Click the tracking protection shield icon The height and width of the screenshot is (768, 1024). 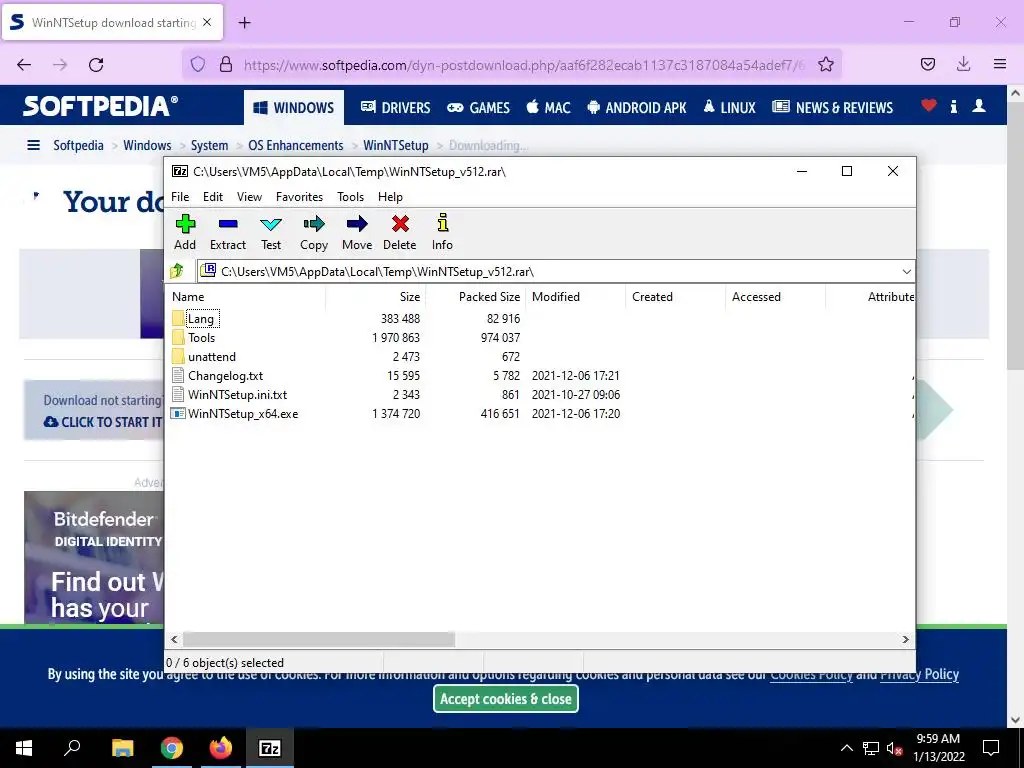pos(198,65)
